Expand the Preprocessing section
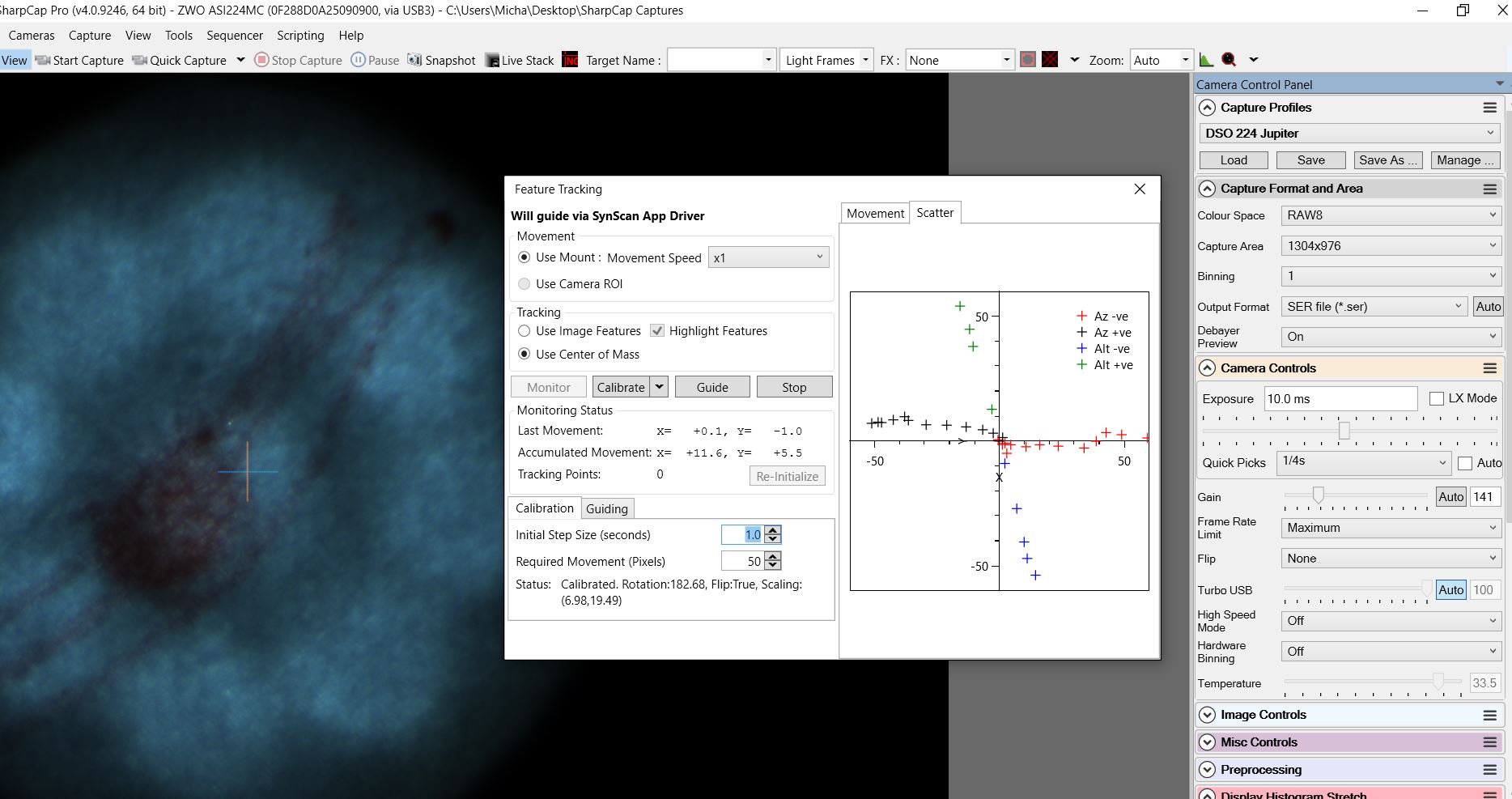 (1207, 770)
